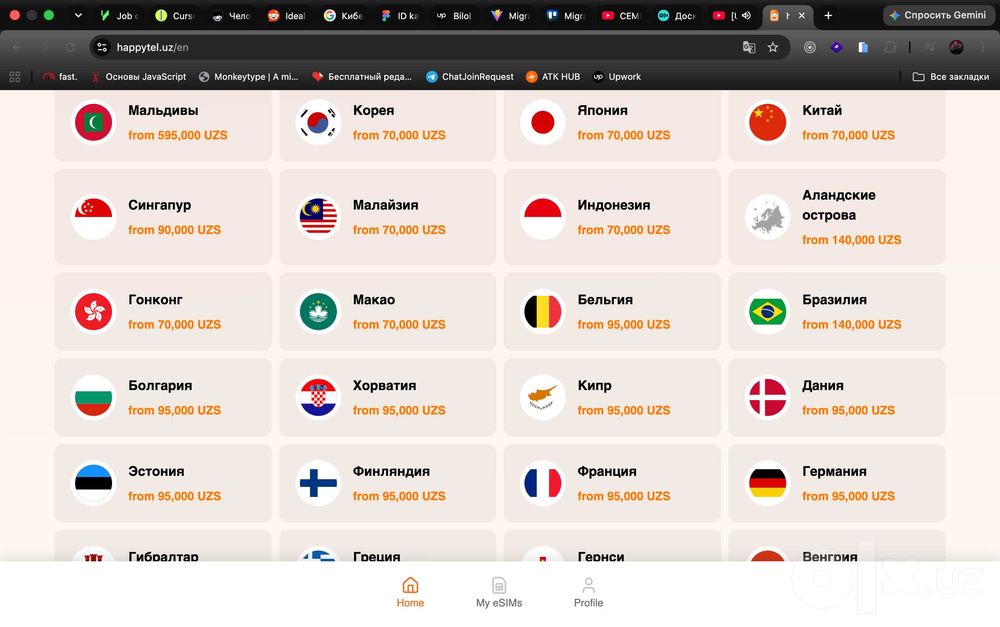Image resolution: width=1000 pixels, height=627 pixels.
Task: Click the Bulgaria flag icon
Action: pos(94,397)
